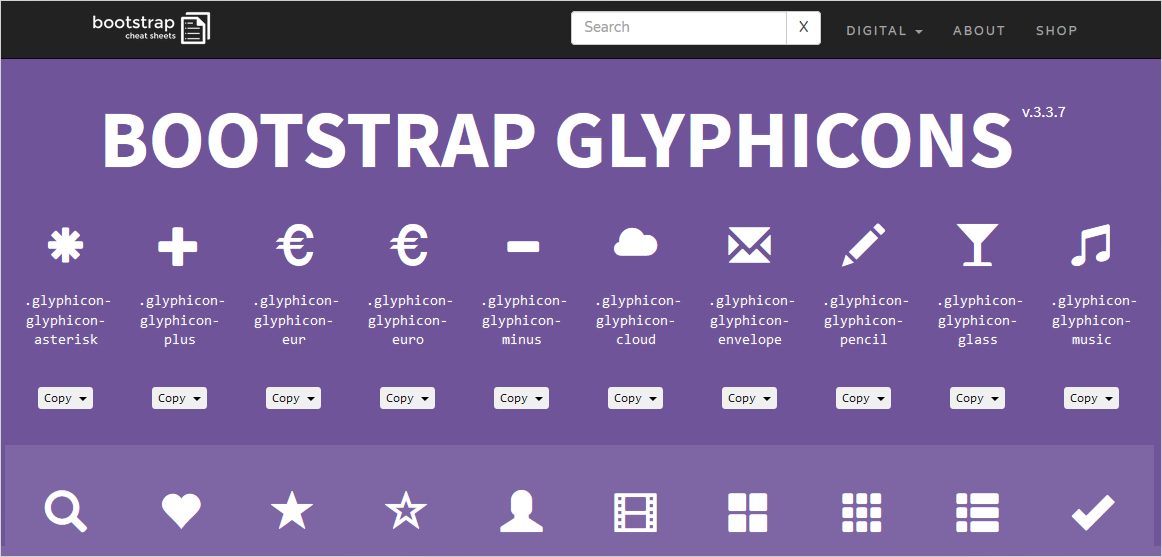Expand Copy dropdown under glyphicon-cloud

tap(635, 398)
